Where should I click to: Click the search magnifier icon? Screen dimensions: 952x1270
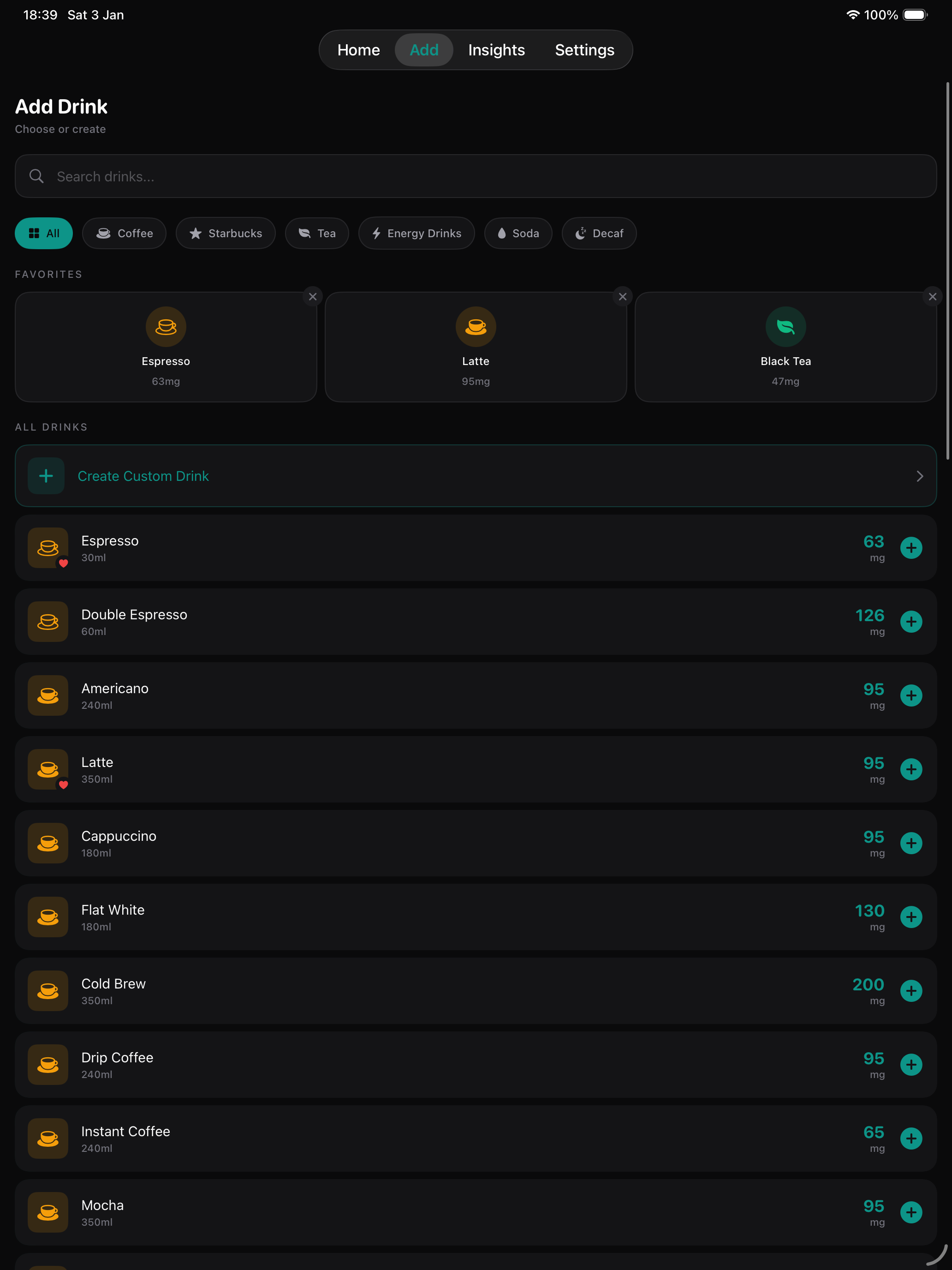[37, 176]
